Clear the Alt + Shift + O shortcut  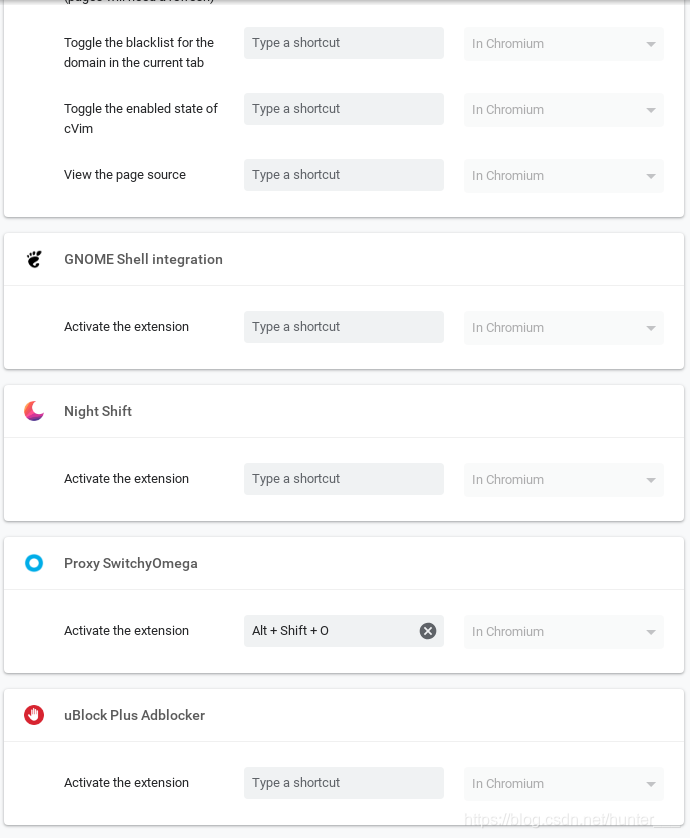[428, 631]
